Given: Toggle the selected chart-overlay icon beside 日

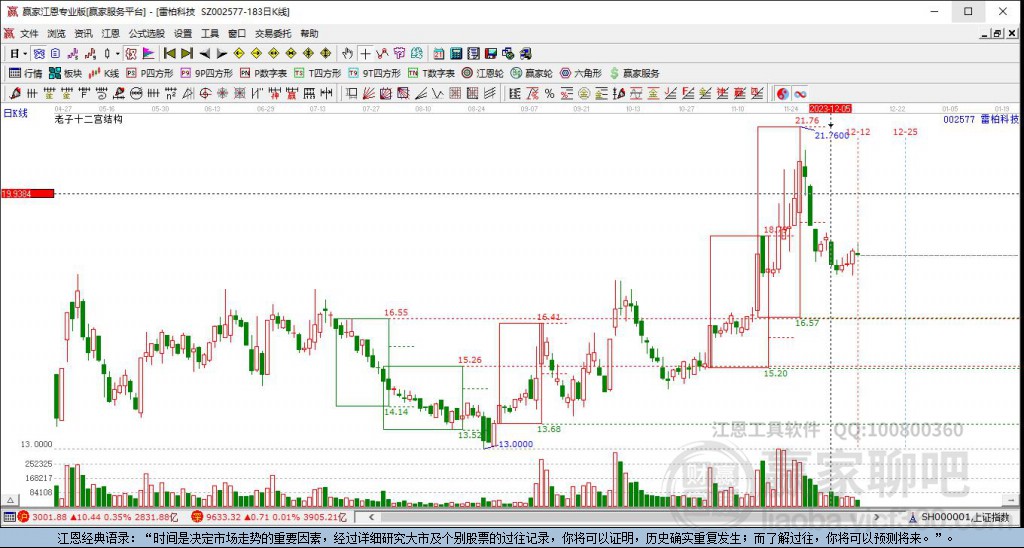Looking at the screenshot, I should point(39,54).
